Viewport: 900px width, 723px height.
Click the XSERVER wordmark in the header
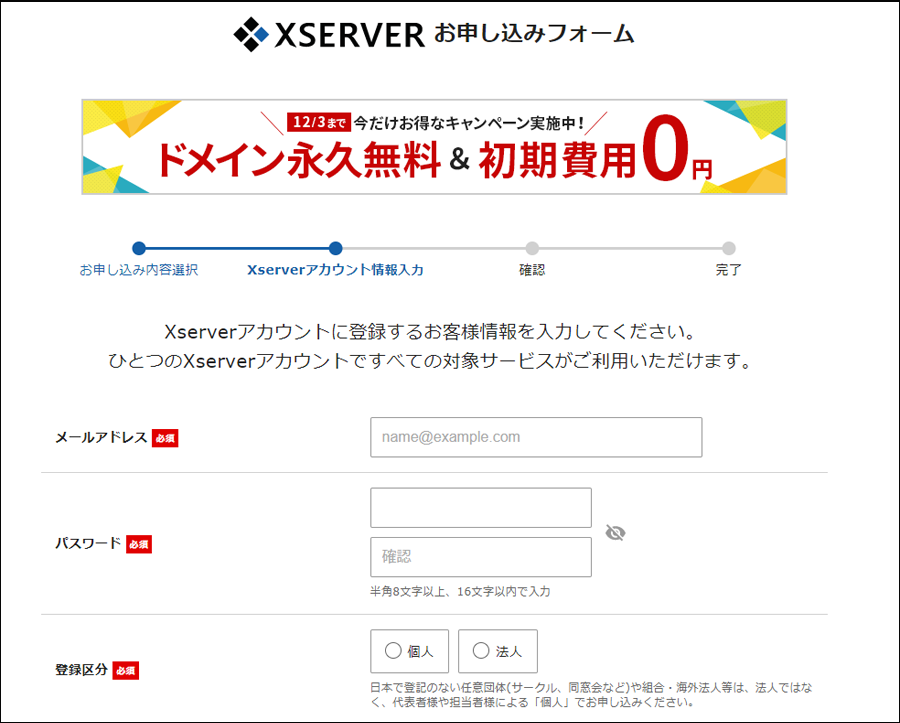350,35
